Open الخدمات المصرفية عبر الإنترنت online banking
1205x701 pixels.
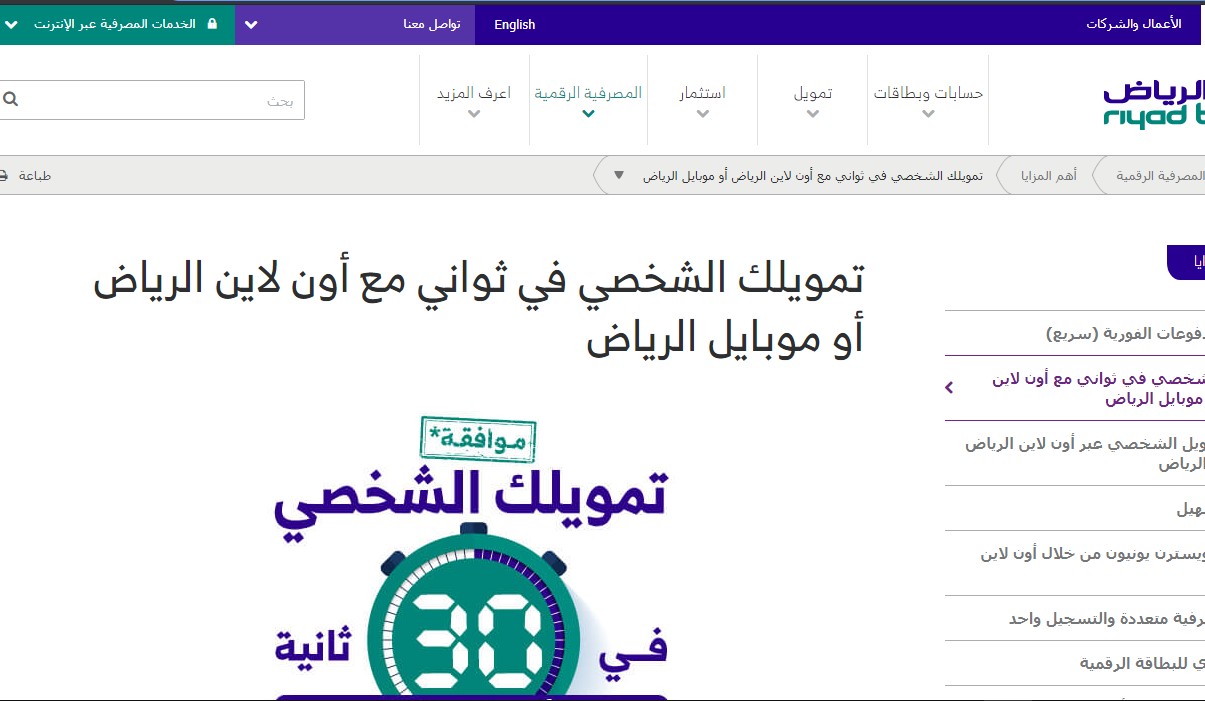click(117, 24)
